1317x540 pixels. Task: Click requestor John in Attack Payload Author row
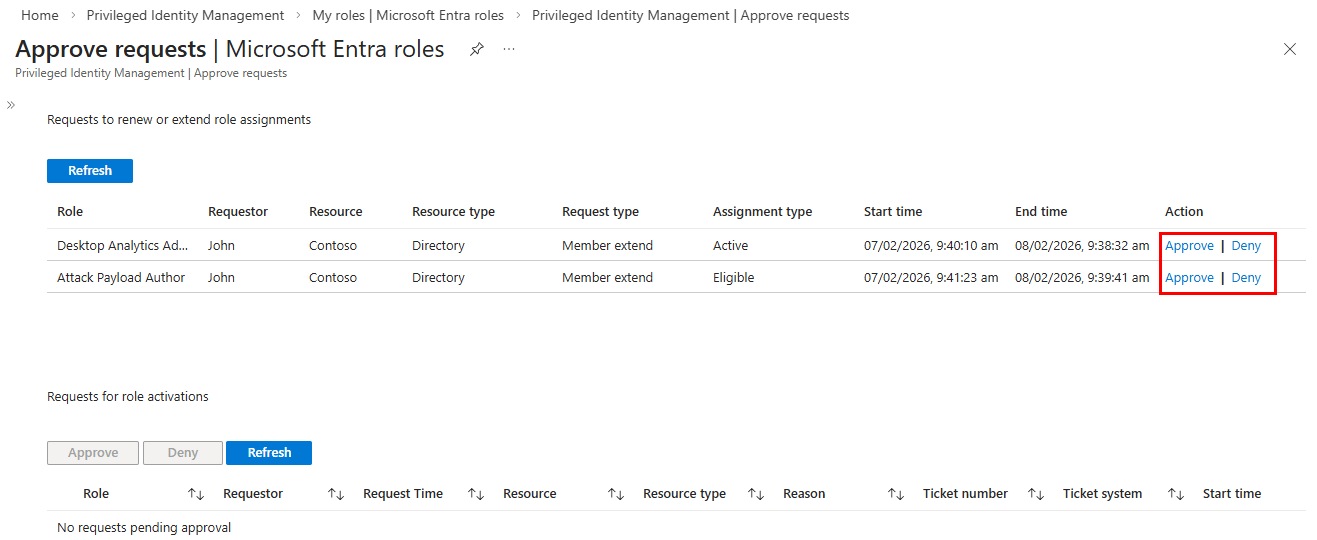tap(221, 278)
